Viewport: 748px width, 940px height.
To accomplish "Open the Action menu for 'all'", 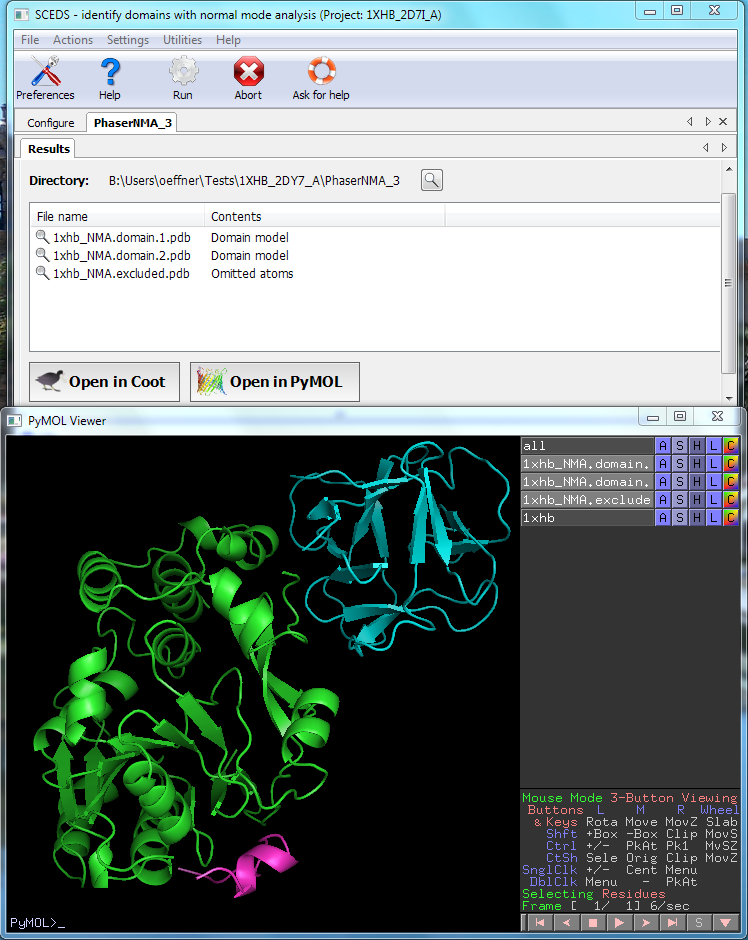I will pyautogui.click(x=662, y=446).
